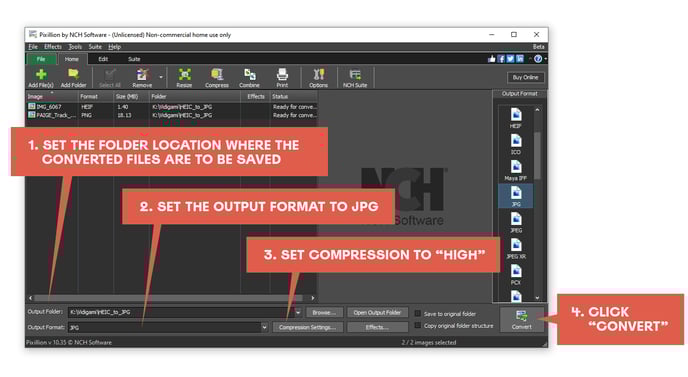Expand the Output Folder dropdown arrow
Viewport: 688px width, 377px height.
[298, 312]
